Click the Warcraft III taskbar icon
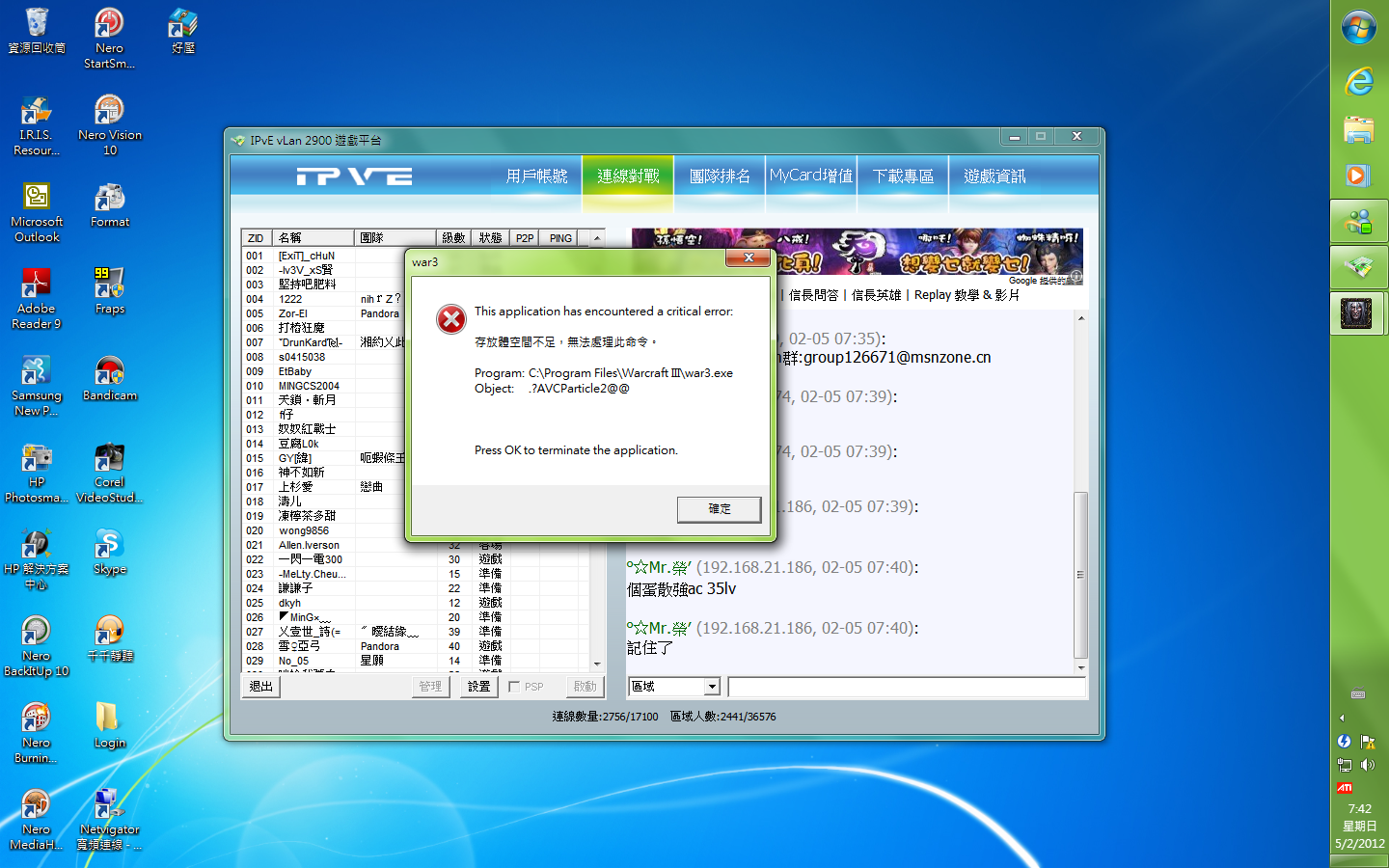Image resolution: width=1389 pixels, height=868 pixels. (x=1357, y=312)
